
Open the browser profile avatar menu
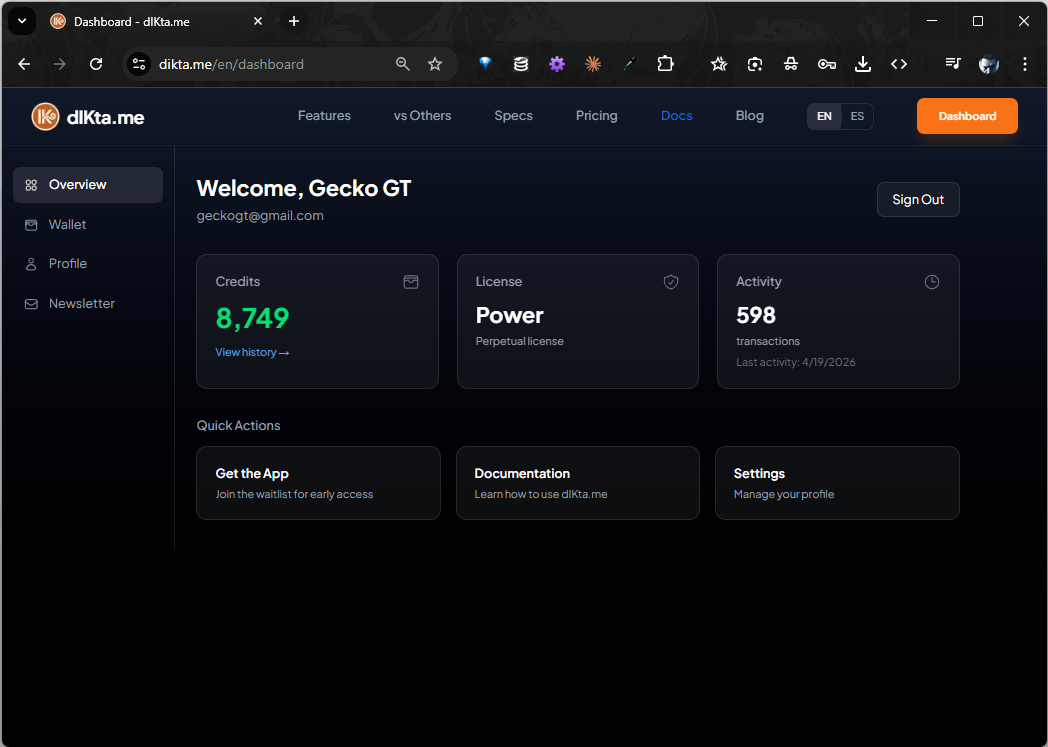tap(988, 63)
